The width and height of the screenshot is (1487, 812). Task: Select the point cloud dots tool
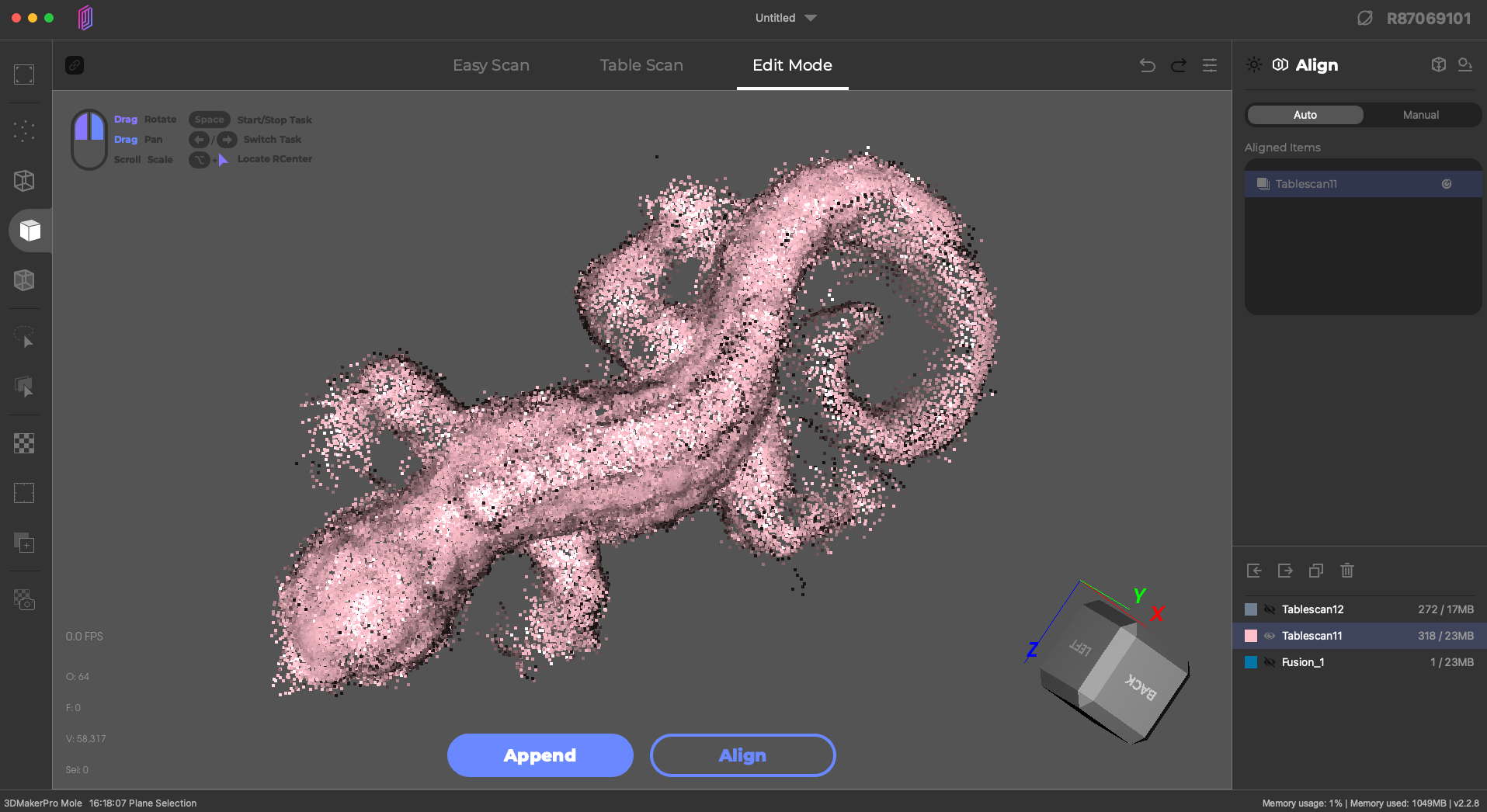coord(24,131)
